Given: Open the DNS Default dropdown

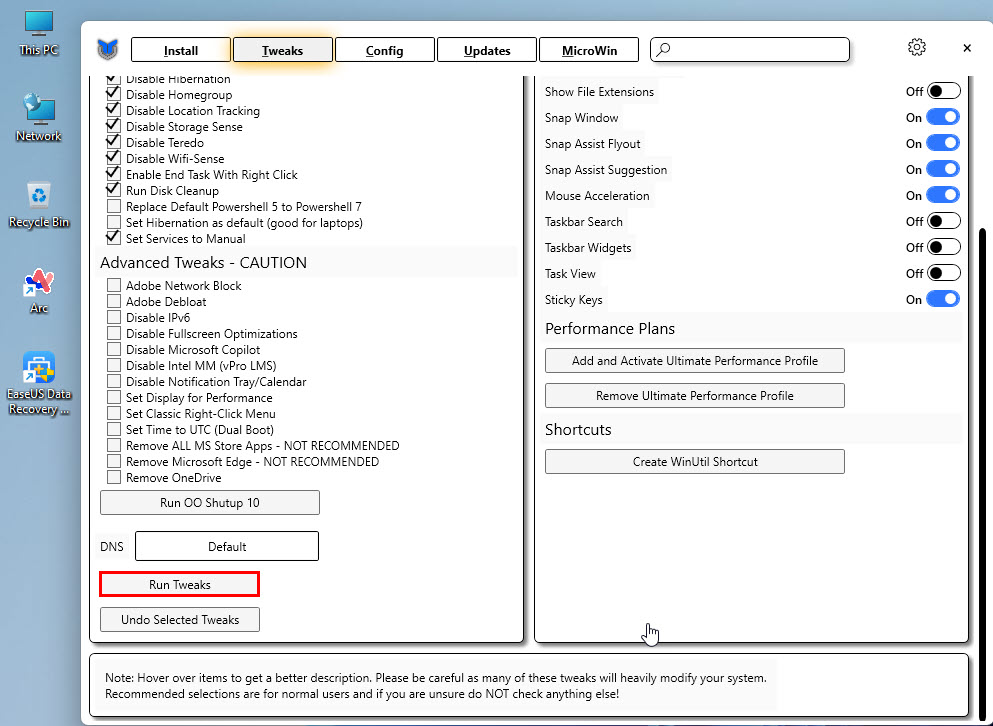Looking at the screenshot, I should tap(227, 546).
